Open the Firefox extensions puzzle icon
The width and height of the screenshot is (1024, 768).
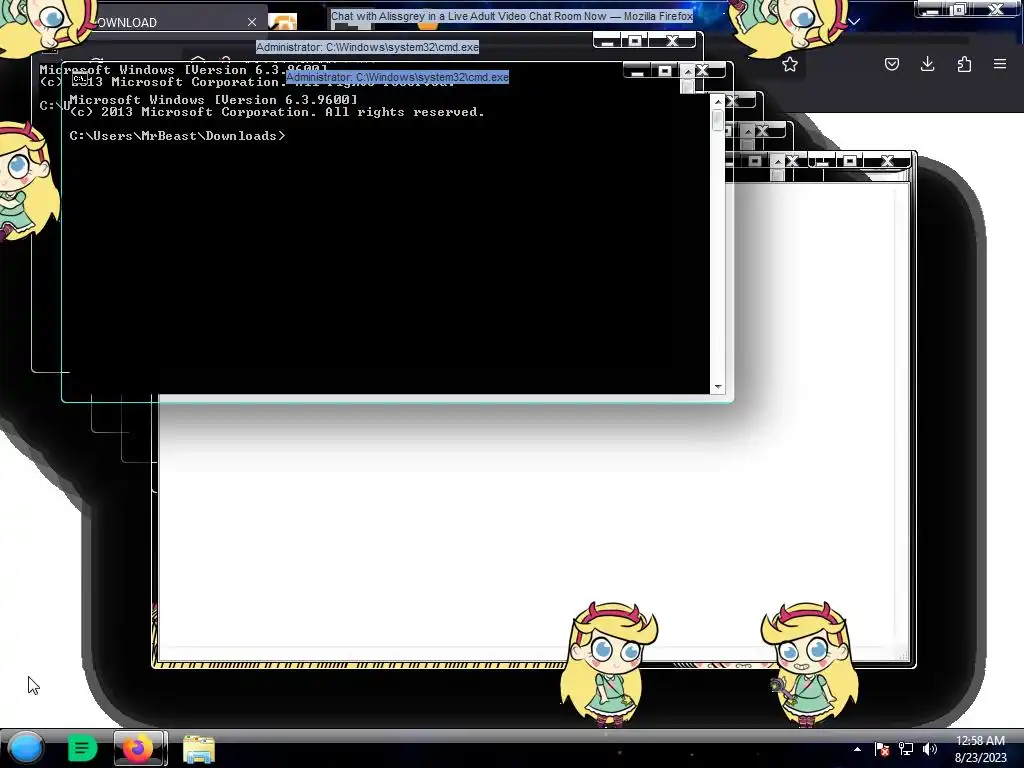[x=964, y=64]
